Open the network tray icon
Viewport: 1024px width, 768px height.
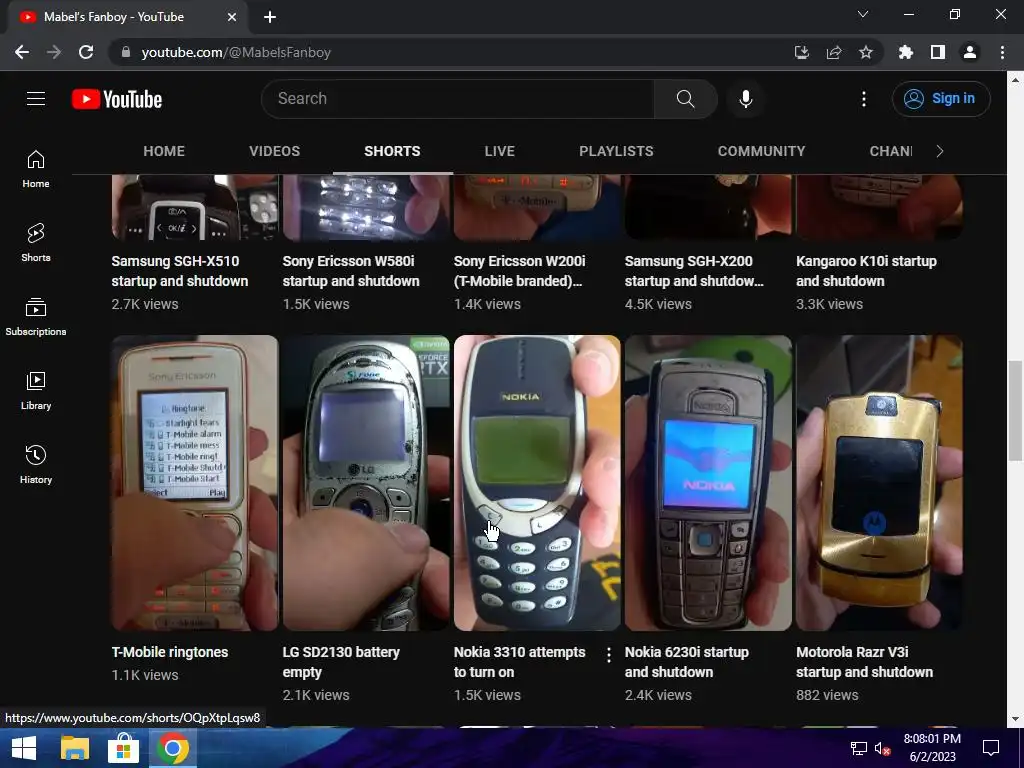click(x=858, y=748)
